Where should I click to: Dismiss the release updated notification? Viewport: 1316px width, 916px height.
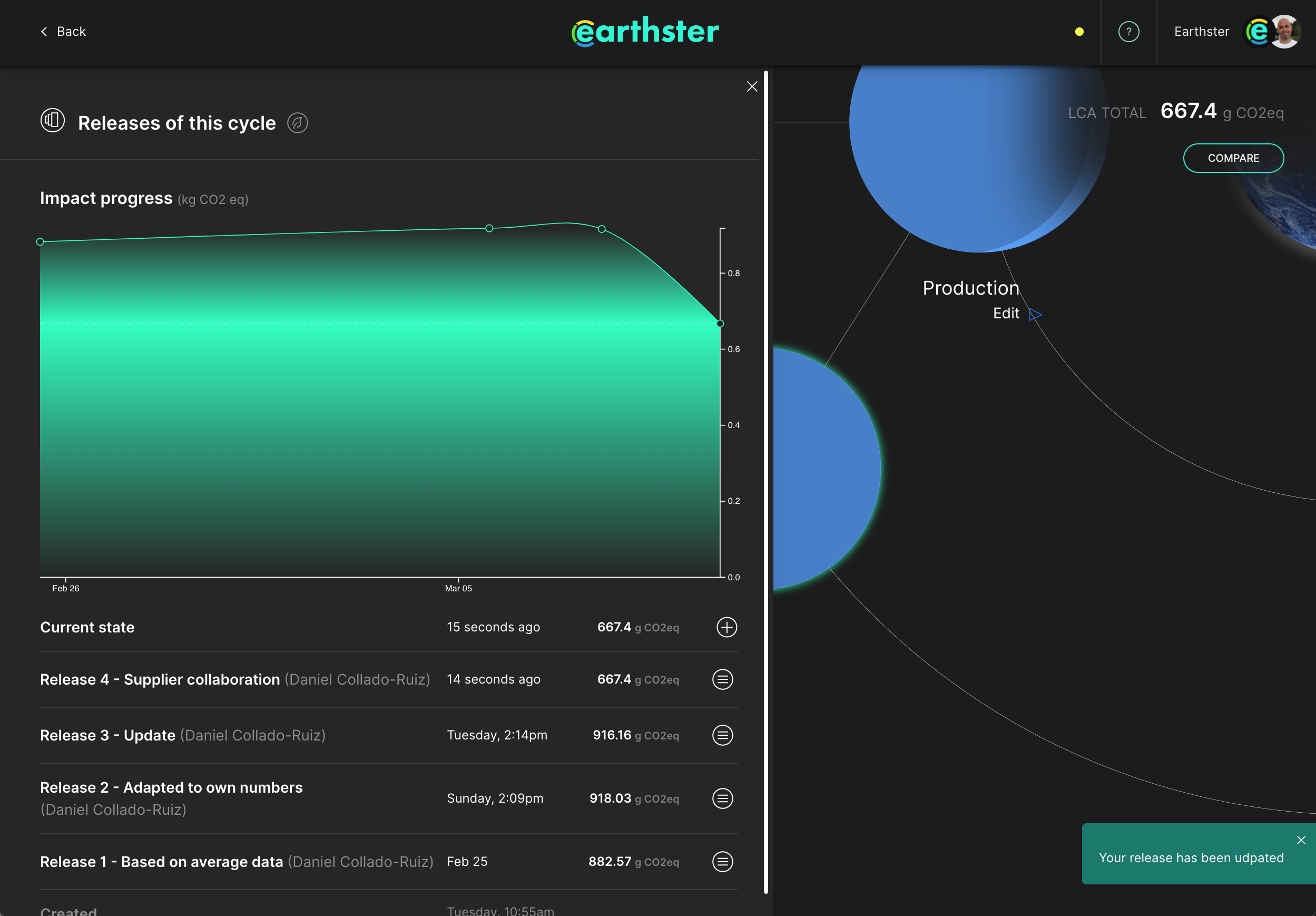pos(1300,840)
